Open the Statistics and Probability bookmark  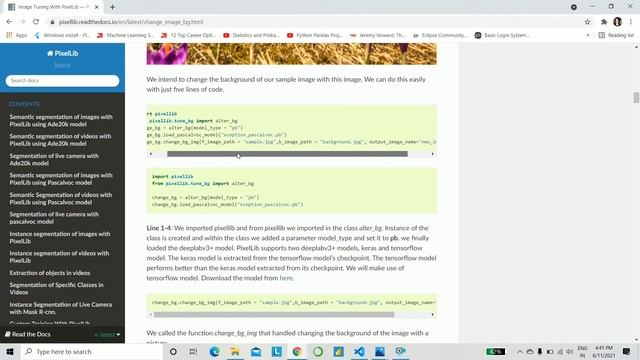click(x=251, y=36)
